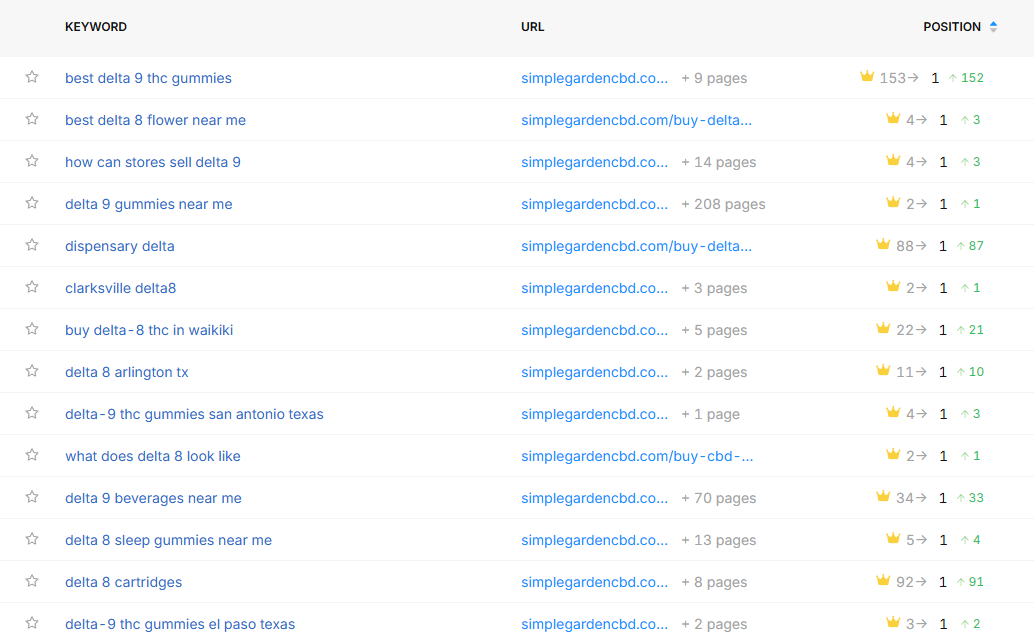Star 'buy delta-8 thc in waikiki' keyword

tap(32, 330)
